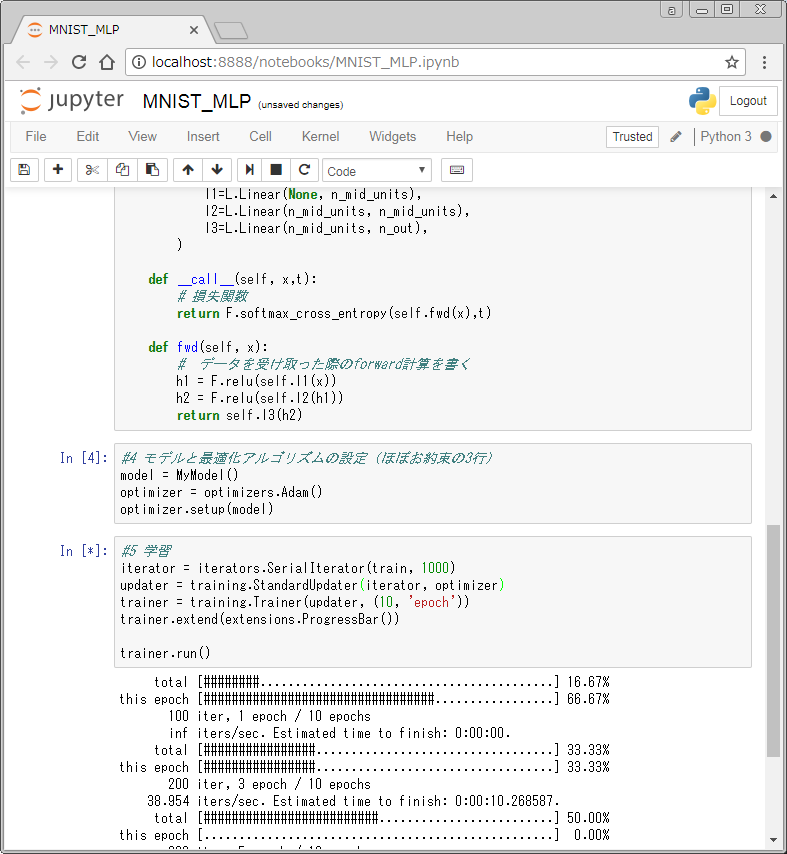This screenshot has height=854, width=787.
Task: Open the Kernel menu
Action: (x=320, y=136)
